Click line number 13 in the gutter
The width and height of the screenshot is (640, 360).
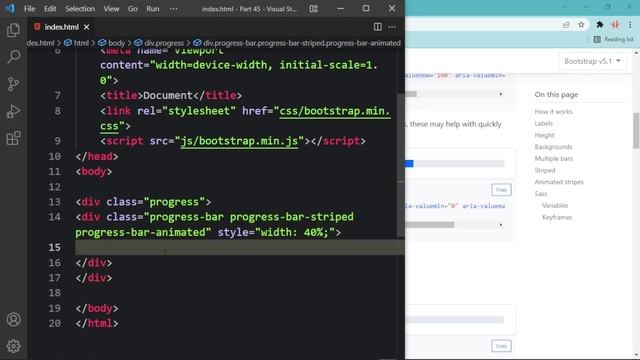click(x=55, y=202)
